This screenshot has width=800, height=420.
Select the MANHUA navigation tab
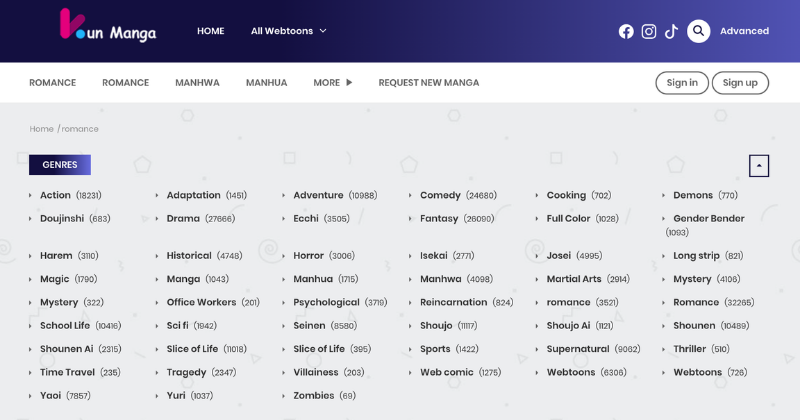pyautogui.click(x=266, y=83)
